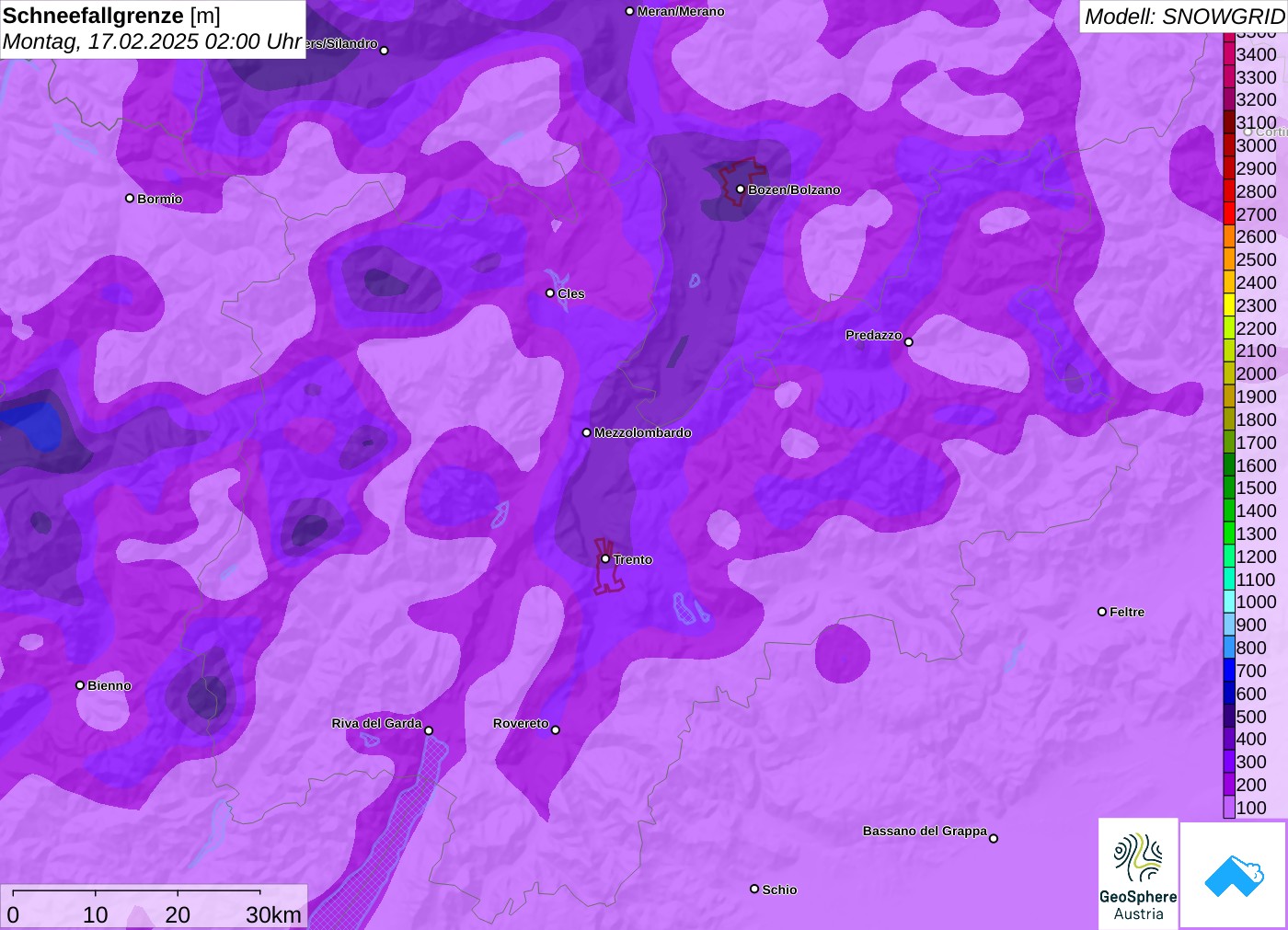Click the 1000 m legend color swatch

click(1229, 602)
